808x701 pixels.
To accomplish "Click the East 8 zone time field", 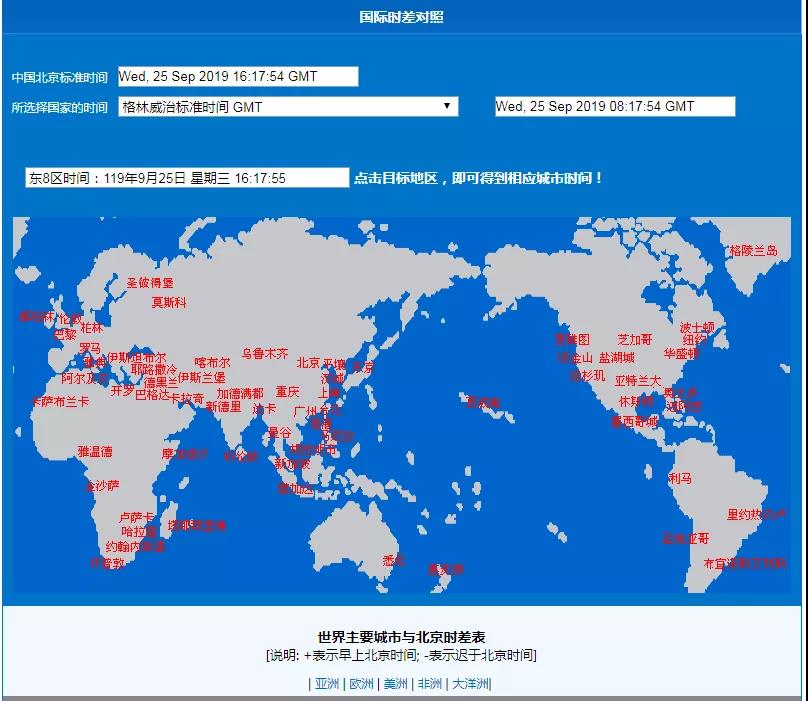I will click(187, 178).
